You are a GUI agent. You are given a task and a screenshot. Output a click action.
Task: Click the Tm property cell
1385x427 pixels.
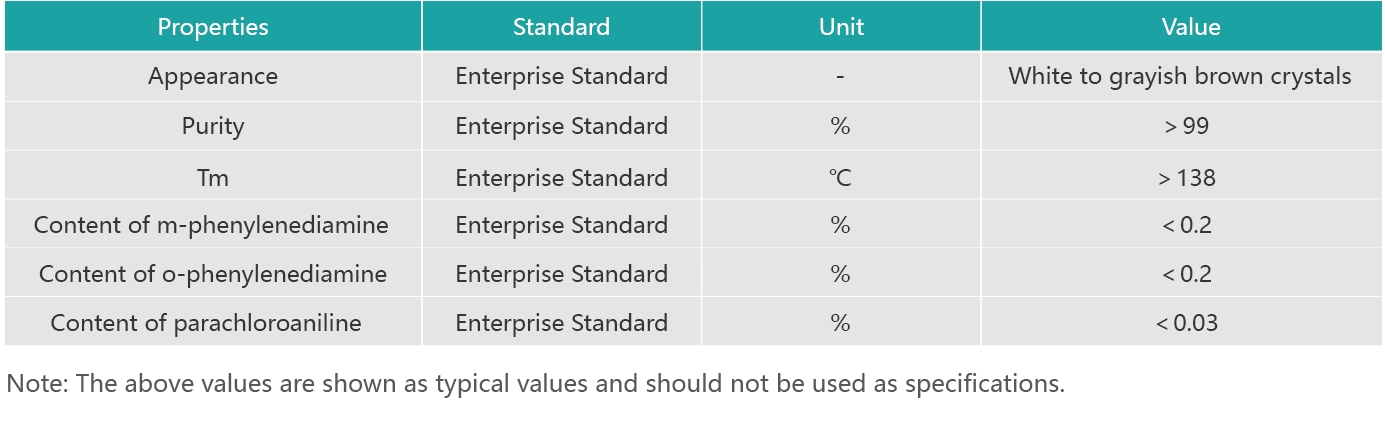click(213, 178)
